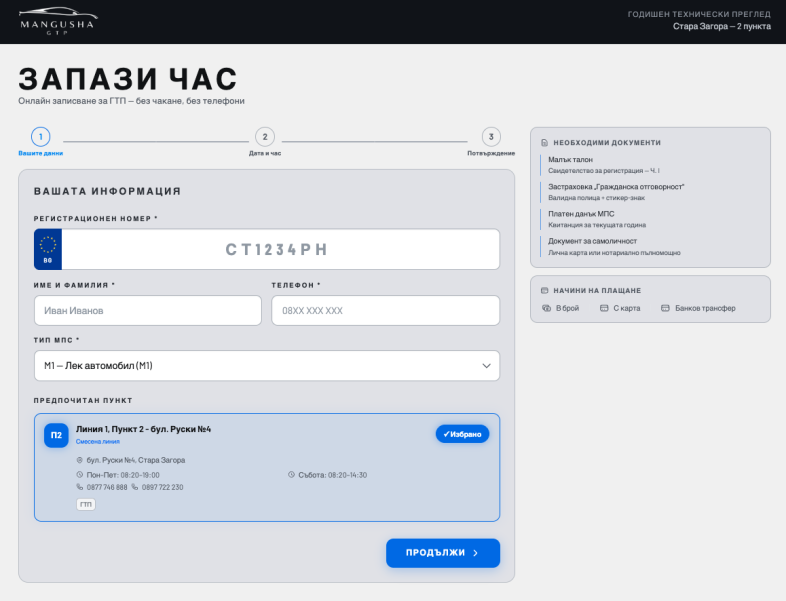
Task: Click phone number 0897 722 230
Action: point(162,487)
